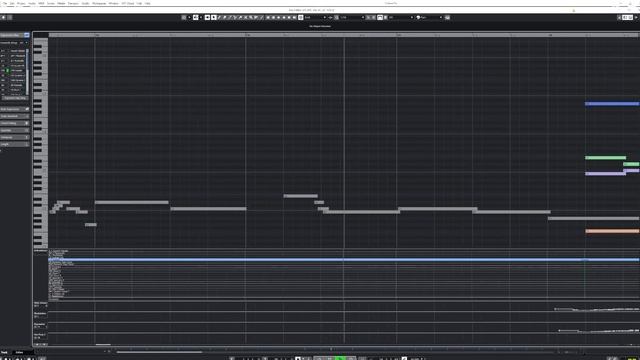
Task: Select the Draw pencil tool
Action: (219, 18)
